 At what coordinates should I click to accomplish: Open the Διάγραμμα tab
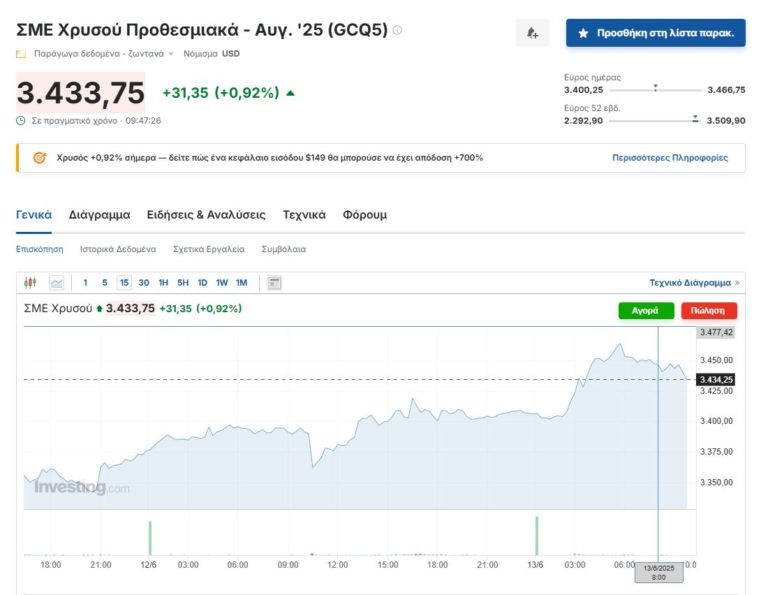pyautogui.click(x=99, y=215)
